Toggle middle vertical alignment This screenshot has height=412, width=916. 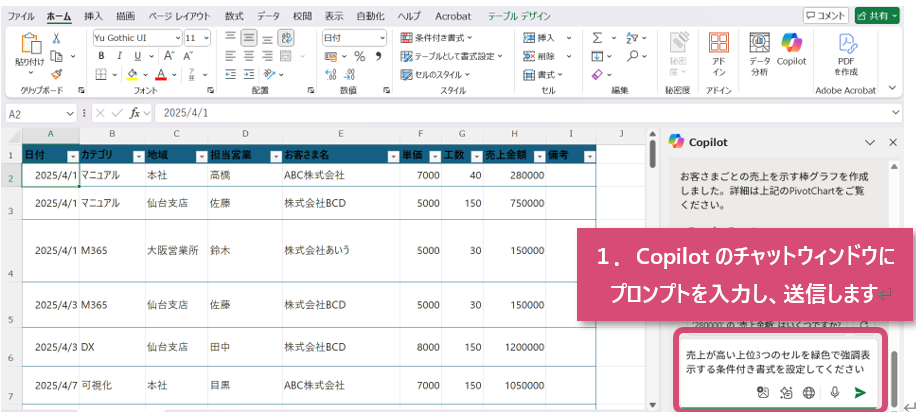pyautogui.click(x=249, y=38)
